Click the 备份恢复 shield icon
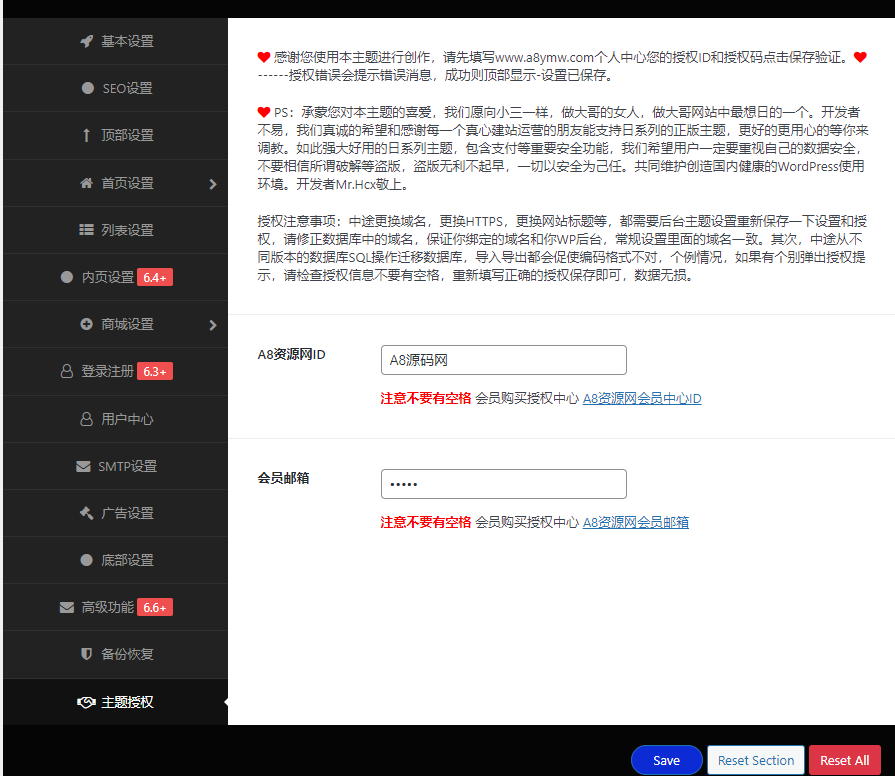This screenshot has height=776, width=895. click(87, 654)
